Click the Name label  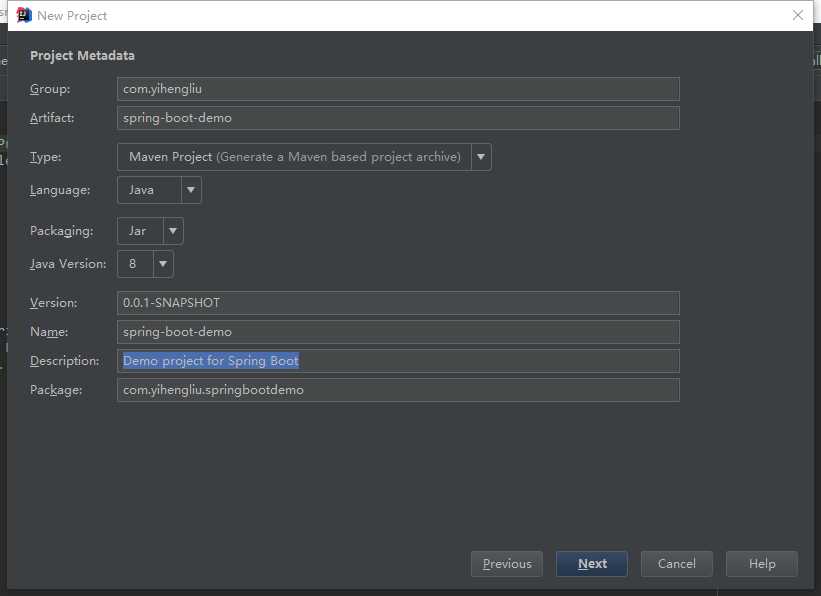pos(49,332)
